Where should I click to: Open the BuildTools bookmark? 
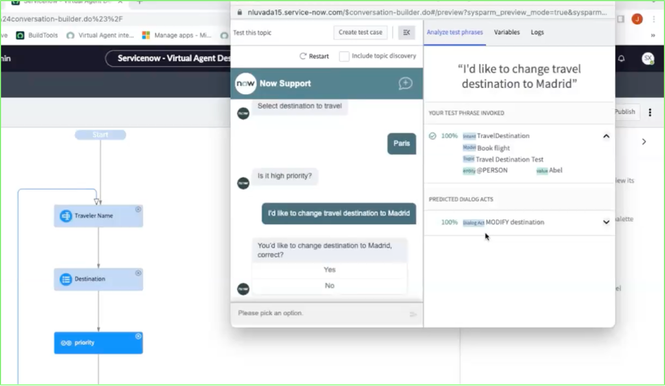[37, 35]
